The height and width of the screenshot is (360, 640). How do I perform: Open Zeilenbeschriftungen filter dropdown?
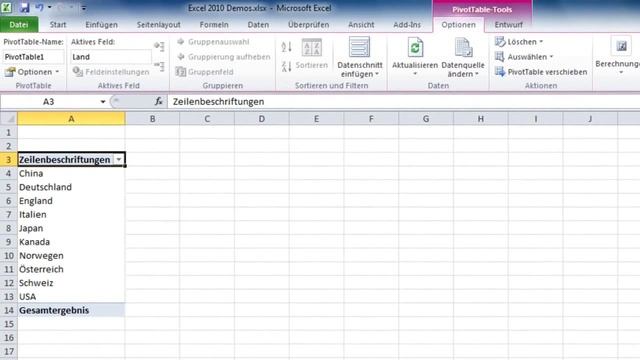tap(118, 160)
